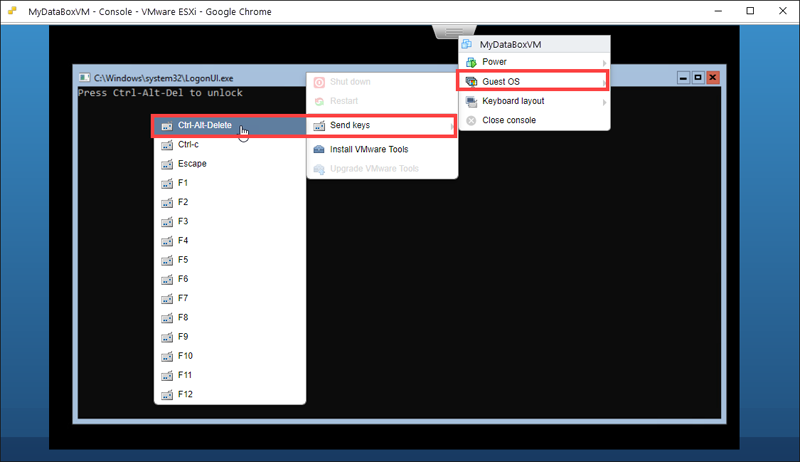
Task: Send the F11 key
Action: point(230,375)
